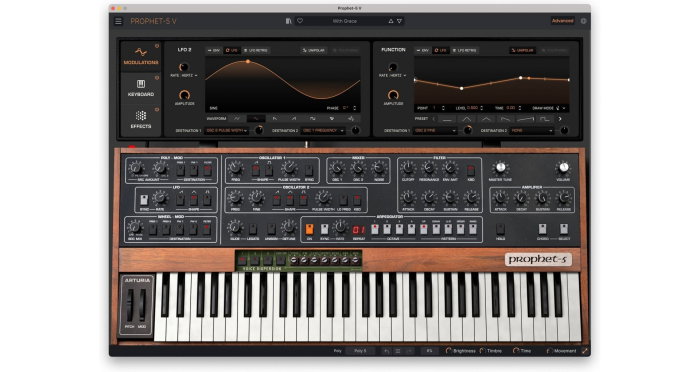Select the first triangle waveform icon

[x=237, y=119]
